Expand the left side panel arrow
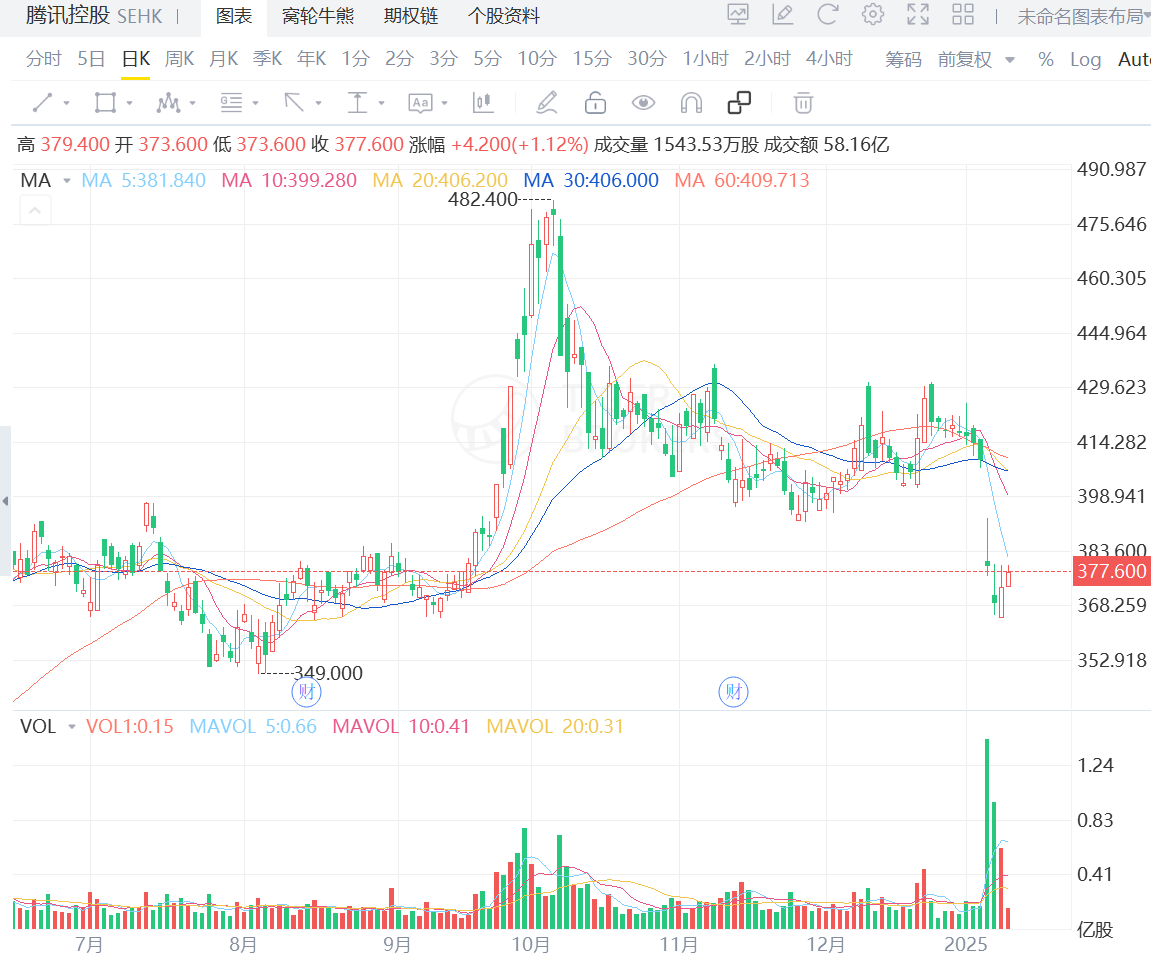The height and width of the screenshot is (957, 1151). click(x=5, y=501)
